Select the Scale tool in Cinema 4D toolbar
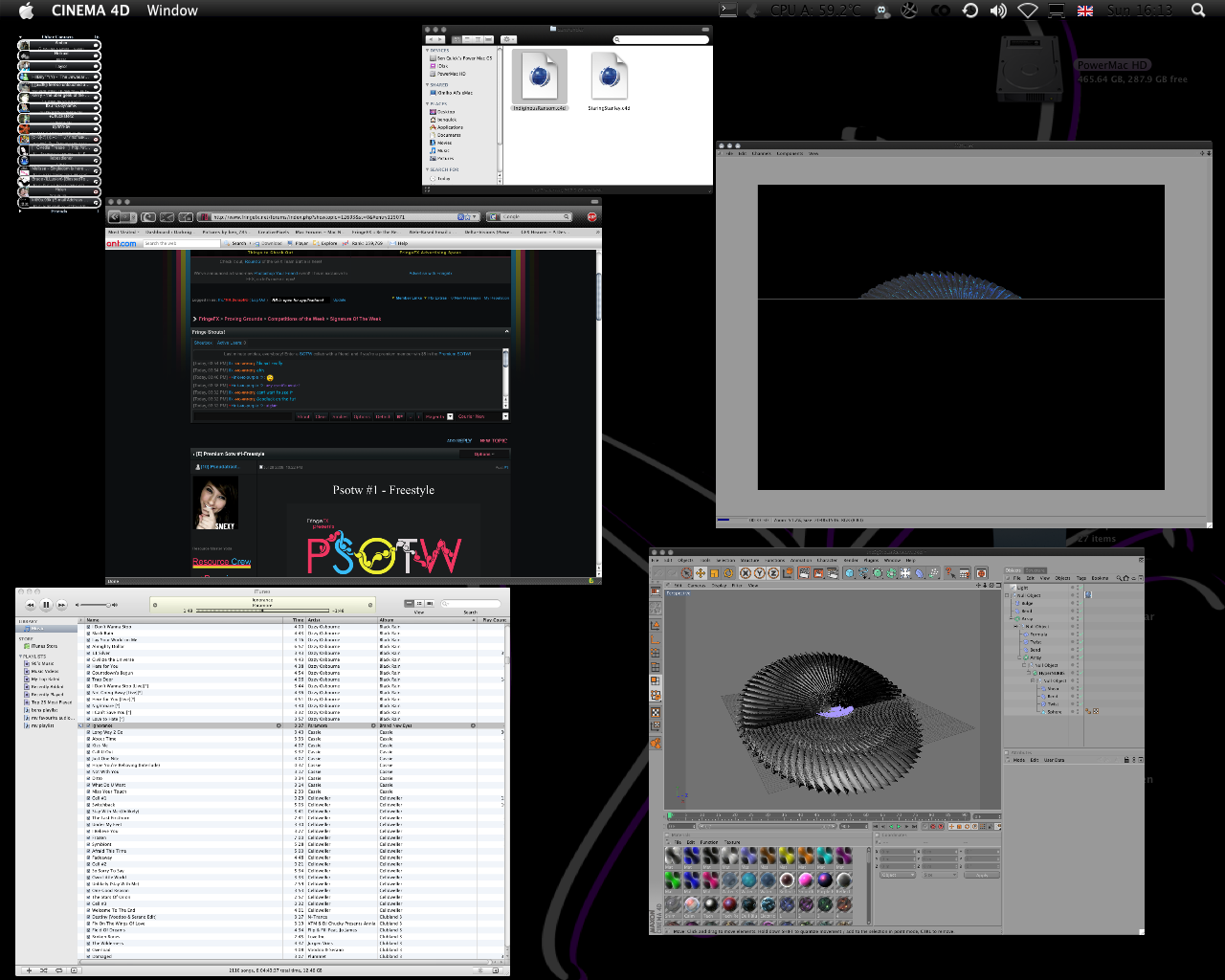Viewport: 1225px width, 980px height. 714,573
